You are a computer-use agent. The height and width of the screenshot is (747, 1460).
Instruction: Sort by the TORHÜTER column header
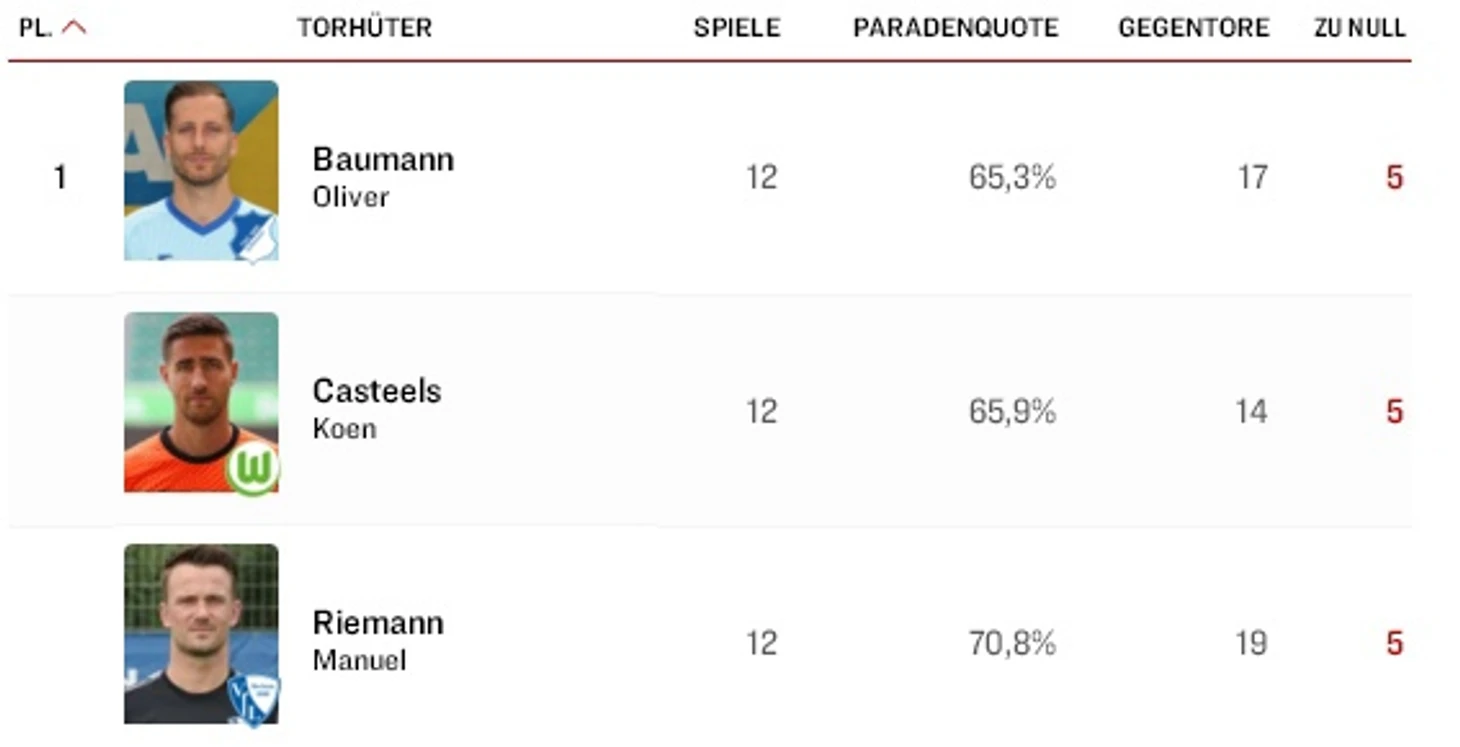coord(364,28)
